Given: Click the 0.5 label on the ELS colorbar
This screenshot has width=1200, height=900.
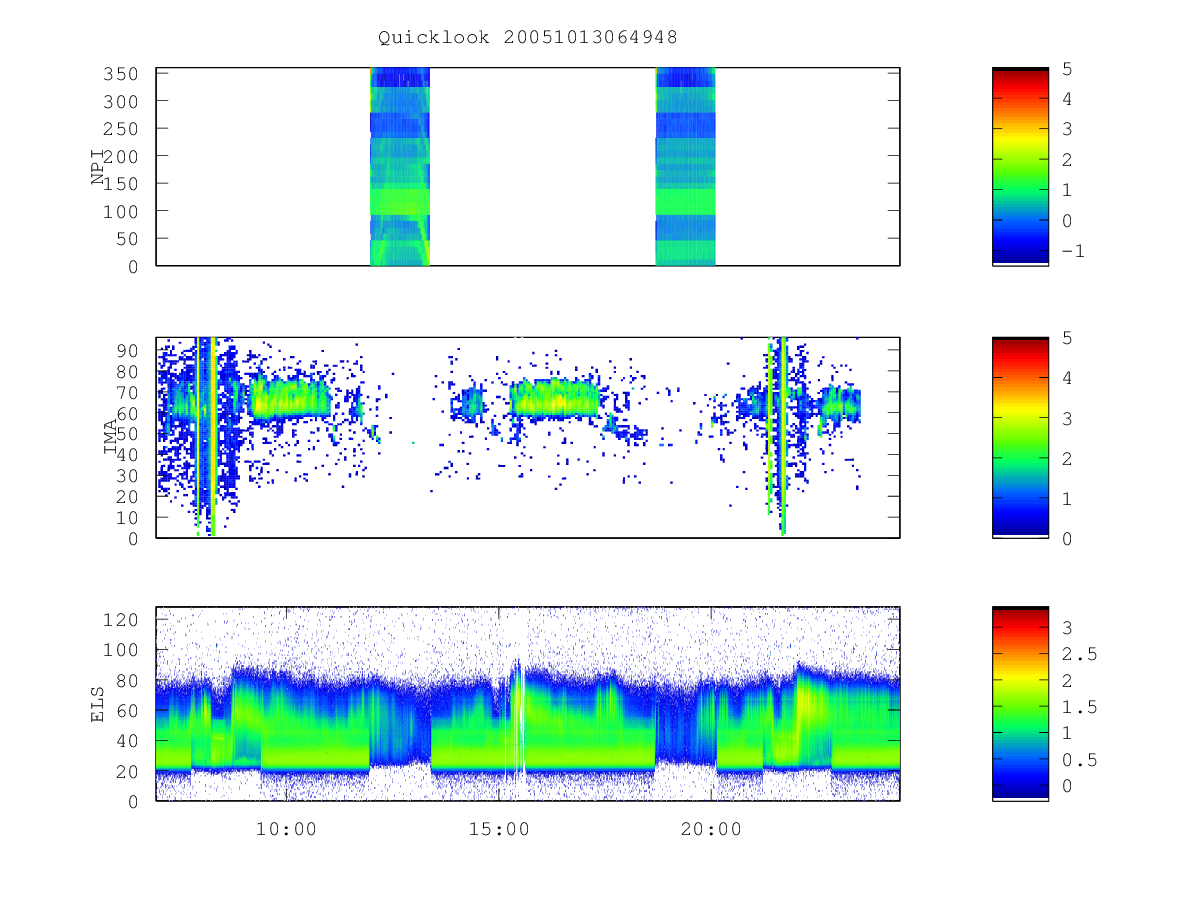Looking at the screenshot, I should [x=1079, y=760].
